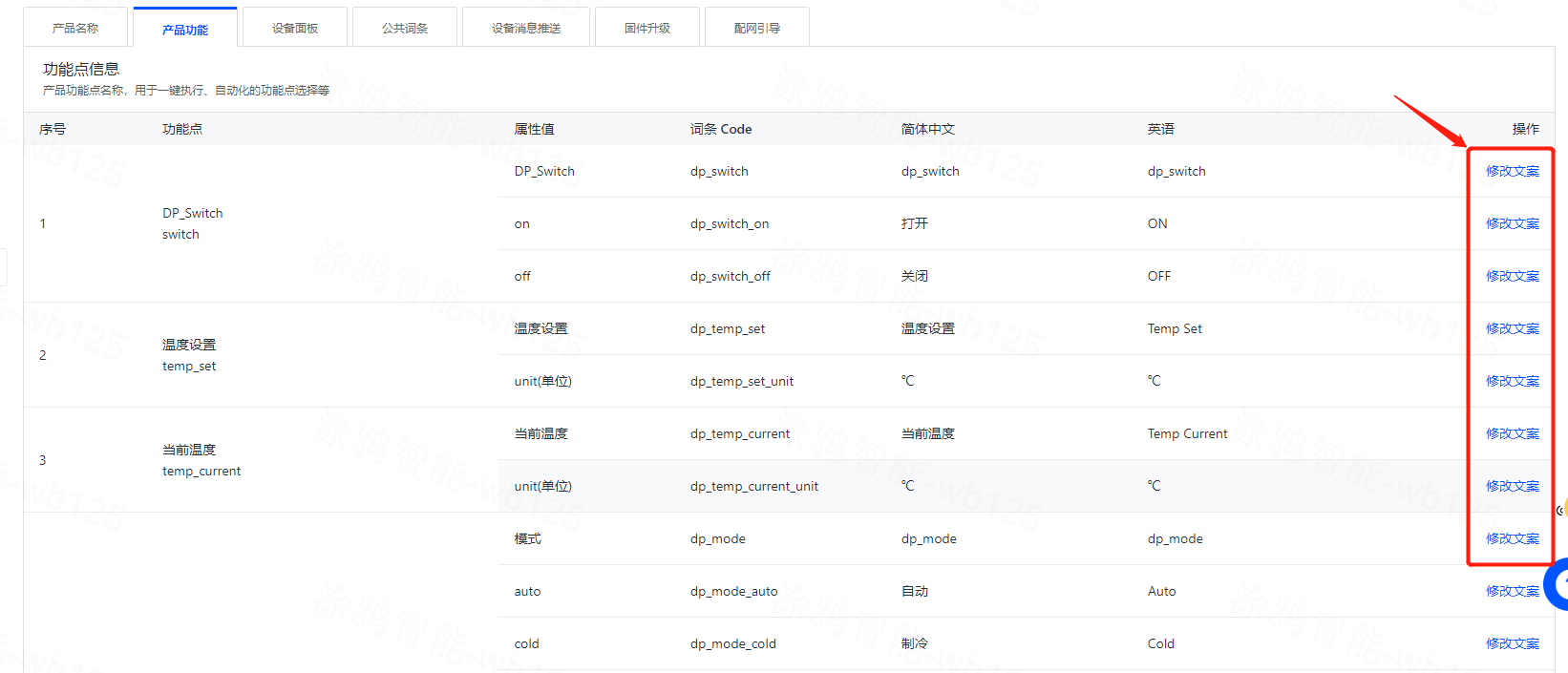Click the English value Temp Set
The width and height of the screenshot is (1568, 673).
1175,328
